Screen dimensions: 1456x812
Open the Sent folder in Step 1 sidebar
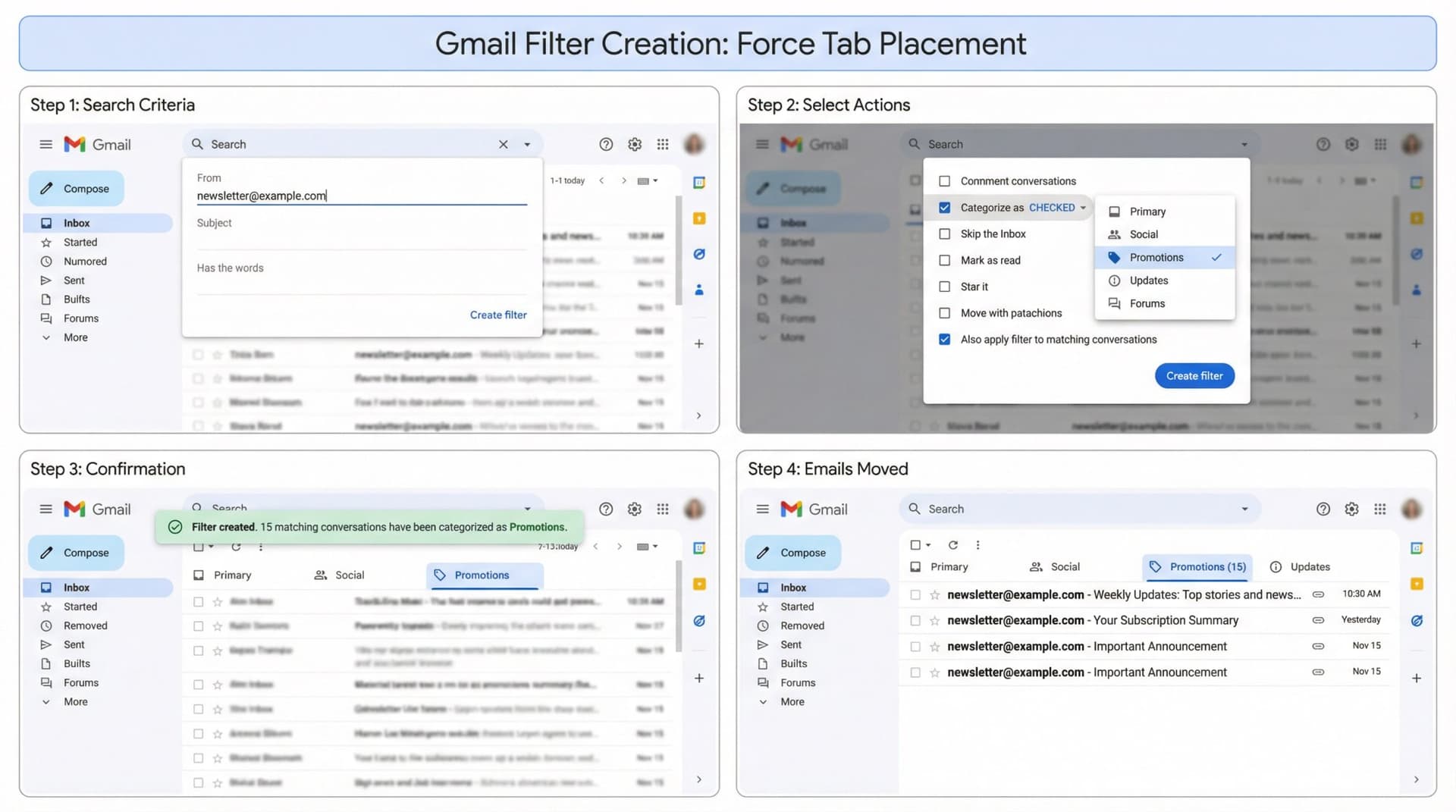[74, 280]
